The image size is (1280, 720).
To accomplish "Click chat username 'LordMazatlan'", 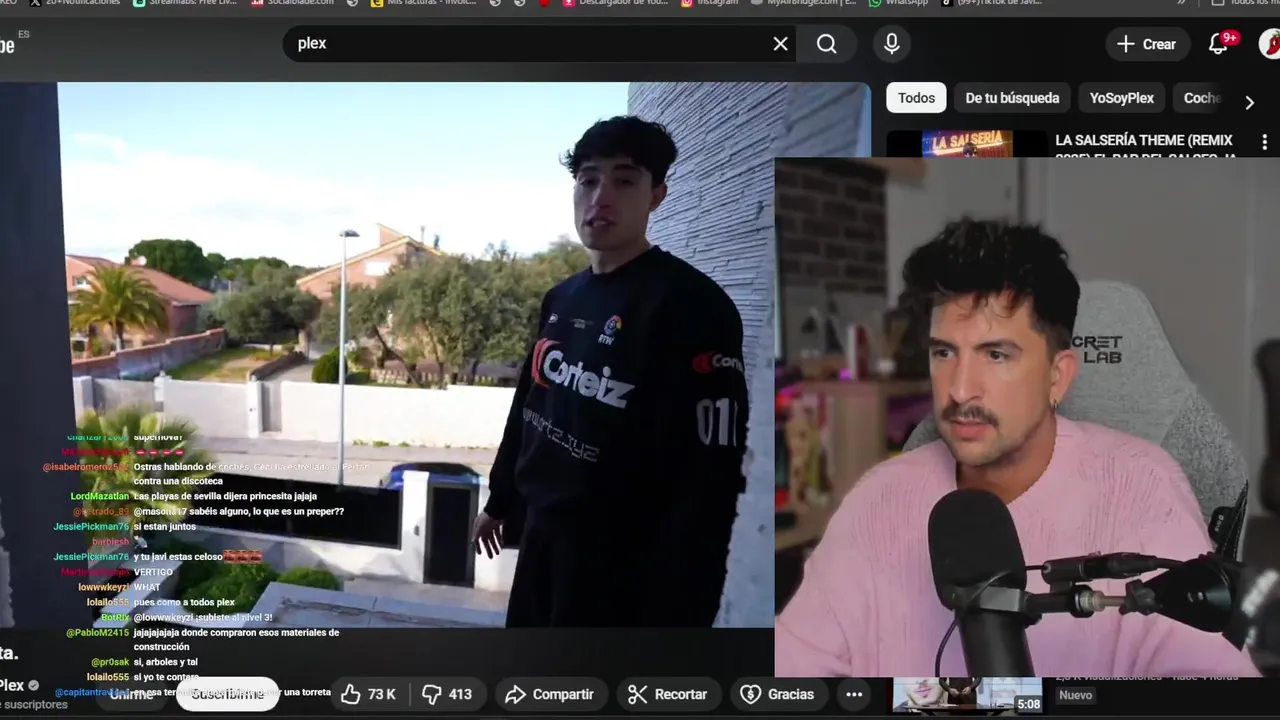I will [x=99, y=496].
